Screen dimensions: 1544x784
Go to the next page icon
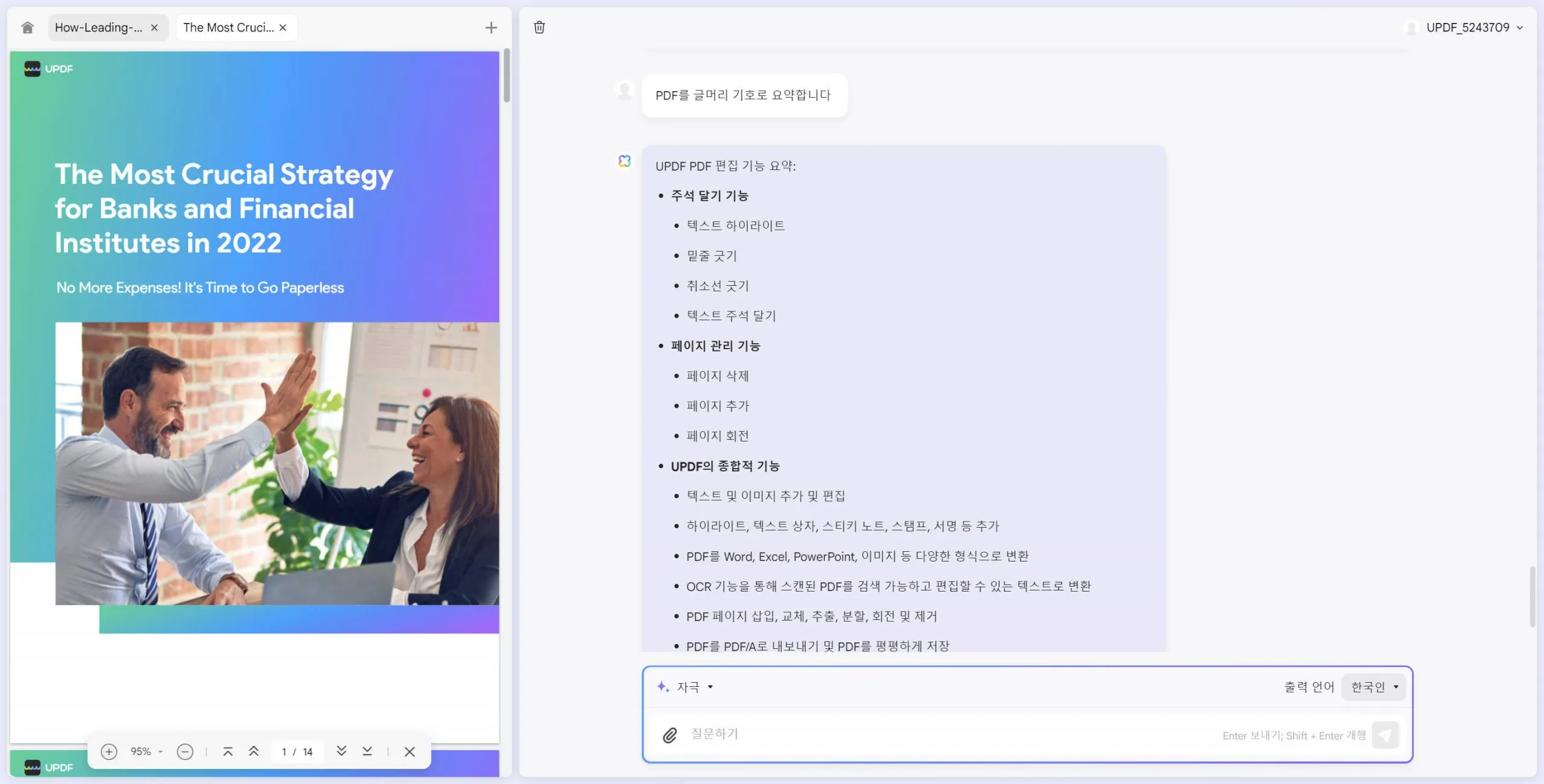341,751
